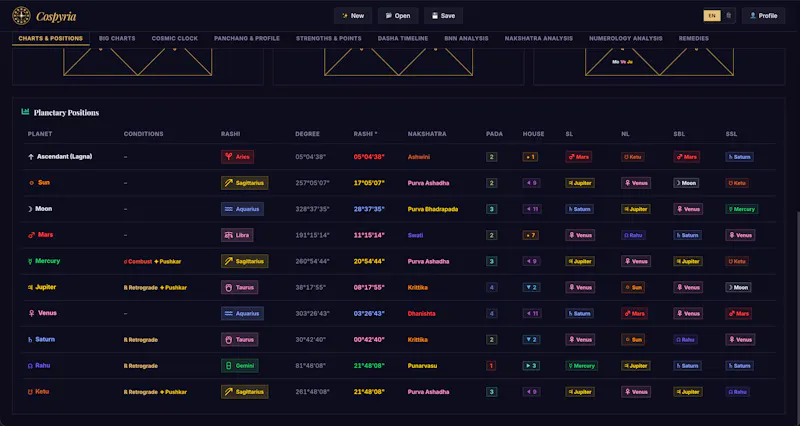
Task: Click the Ascendant arrow icon
Action: (x=31, y=157)
